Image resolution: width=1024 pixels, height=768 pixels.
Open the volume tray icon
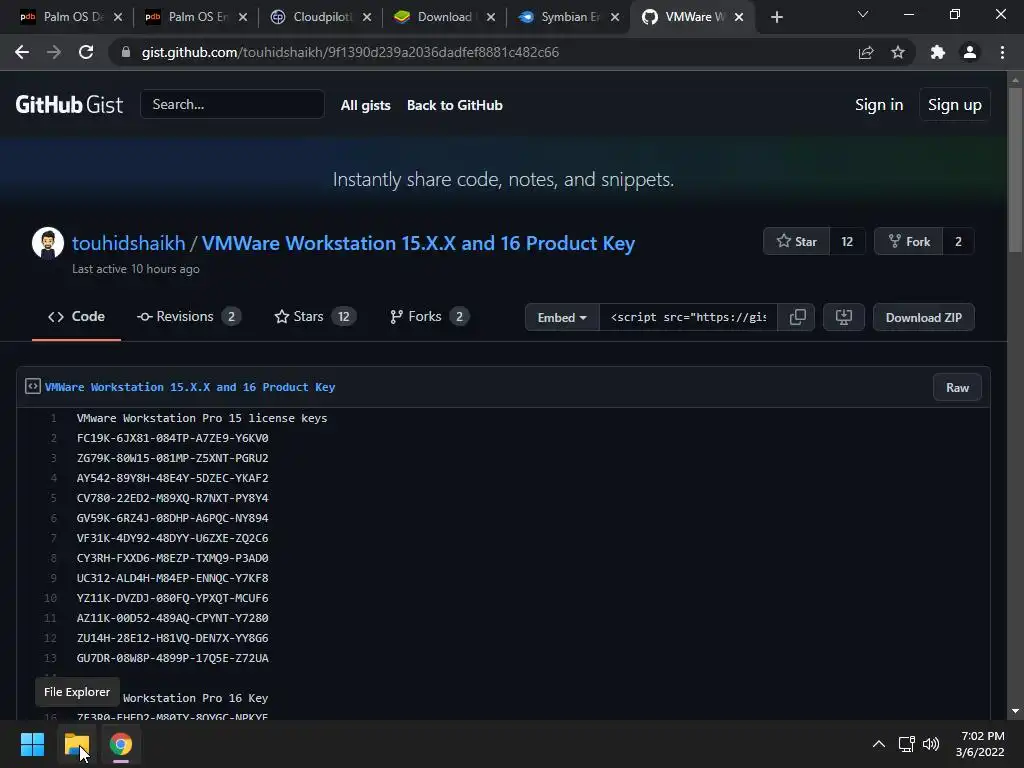pyautogui.click(x=931, y=744)
